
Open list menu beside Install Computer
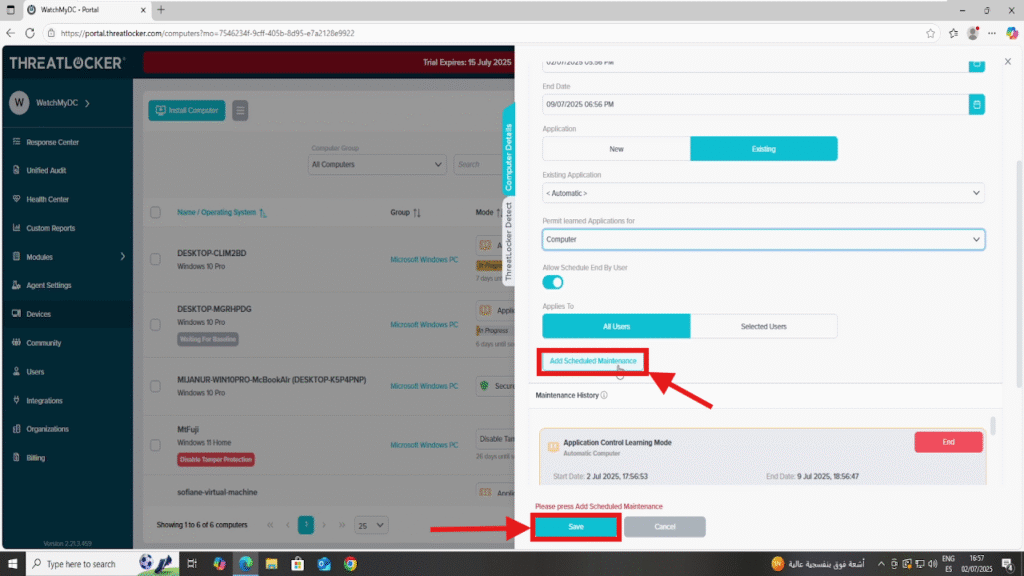click(240, 110)
